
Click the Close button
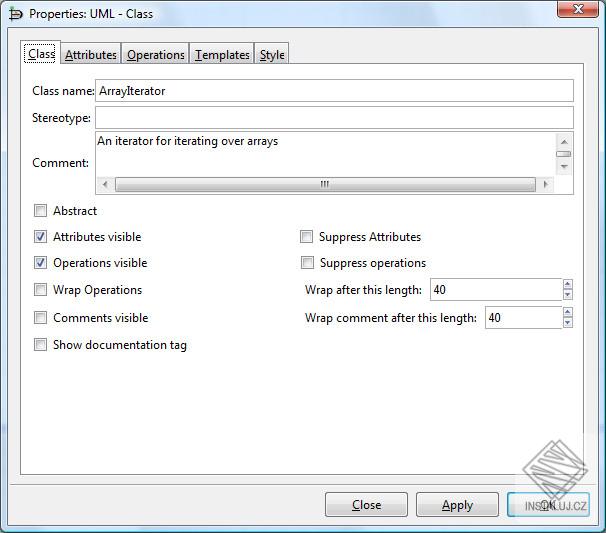tap(366, 504)
